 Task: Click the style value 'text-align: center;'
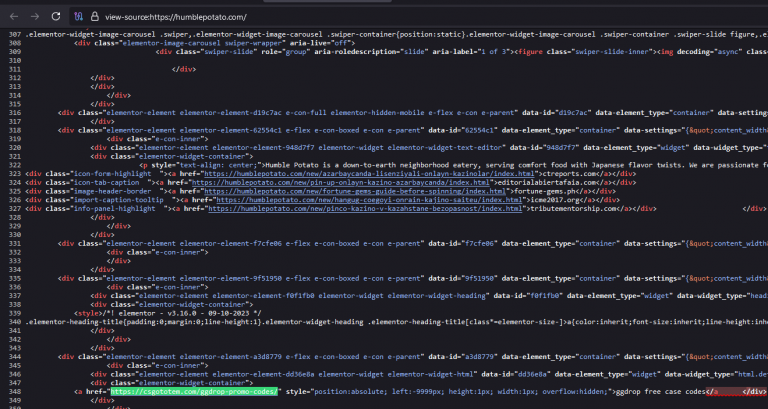click(x=219, y=165)
